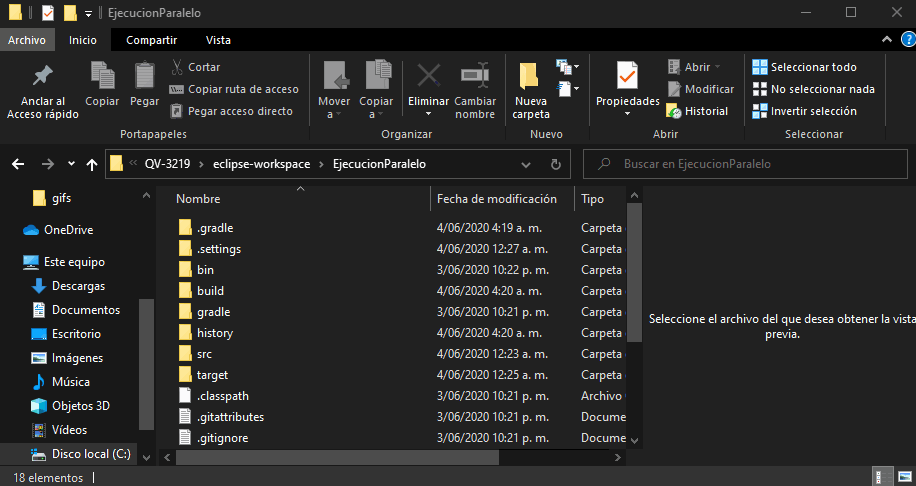Switch to the Compartir tab
The height and width of the screenshot is (486, 916).
pyautogui.click(x=152, y=40)
